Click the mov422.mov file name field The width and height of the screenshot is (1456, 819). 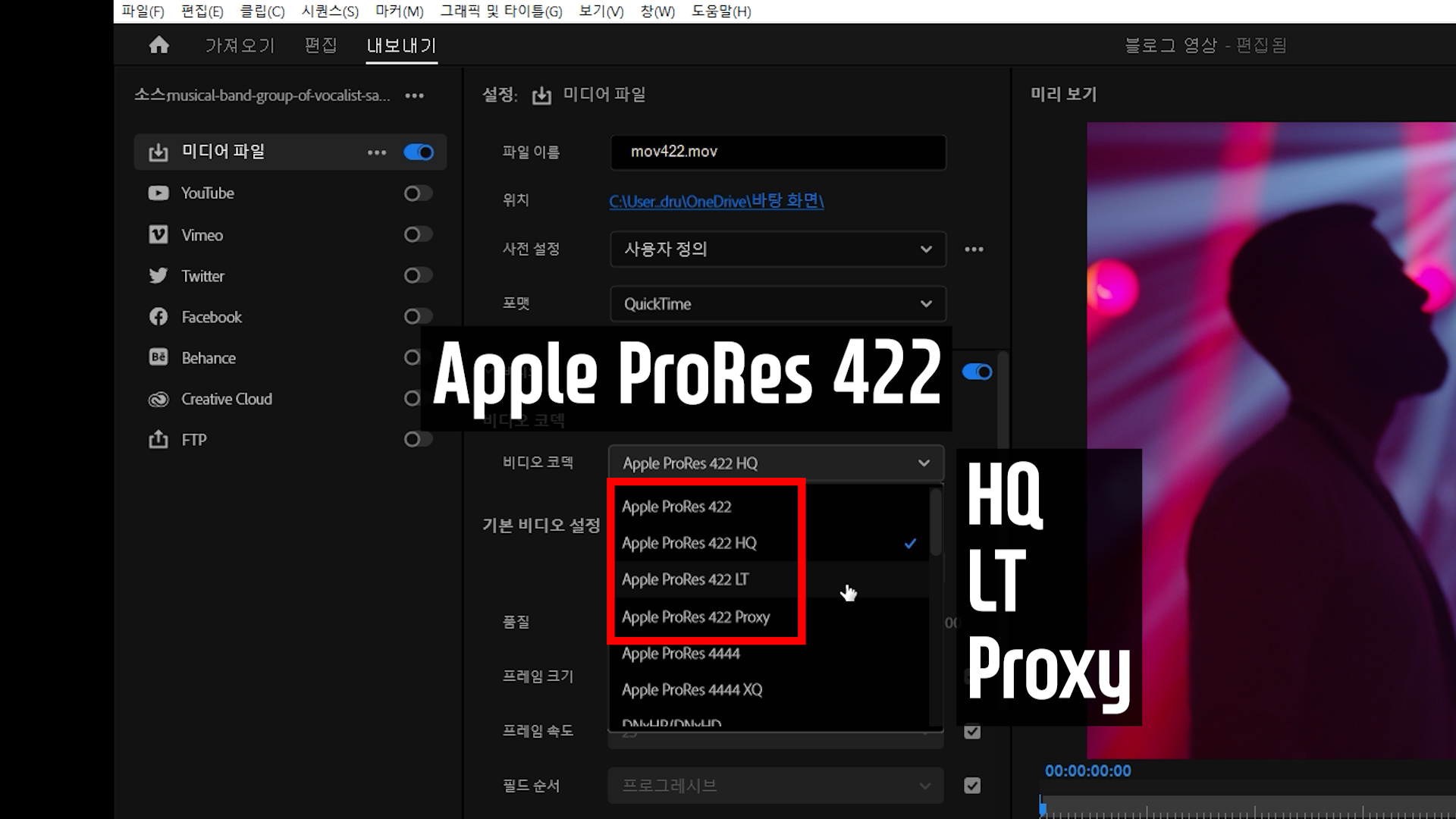pyautogui.click(x=777, y=152)
